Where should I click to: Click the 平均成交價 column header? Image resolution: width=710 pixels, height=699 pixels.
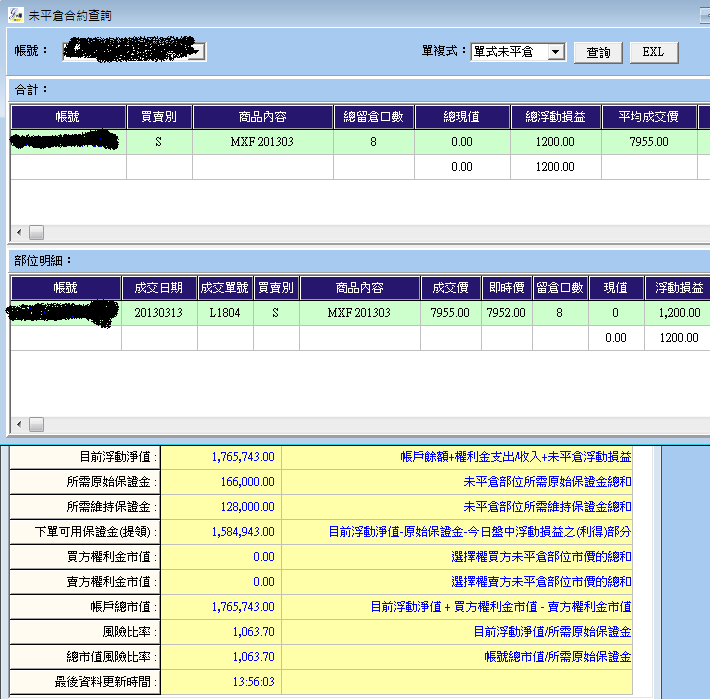649,117
